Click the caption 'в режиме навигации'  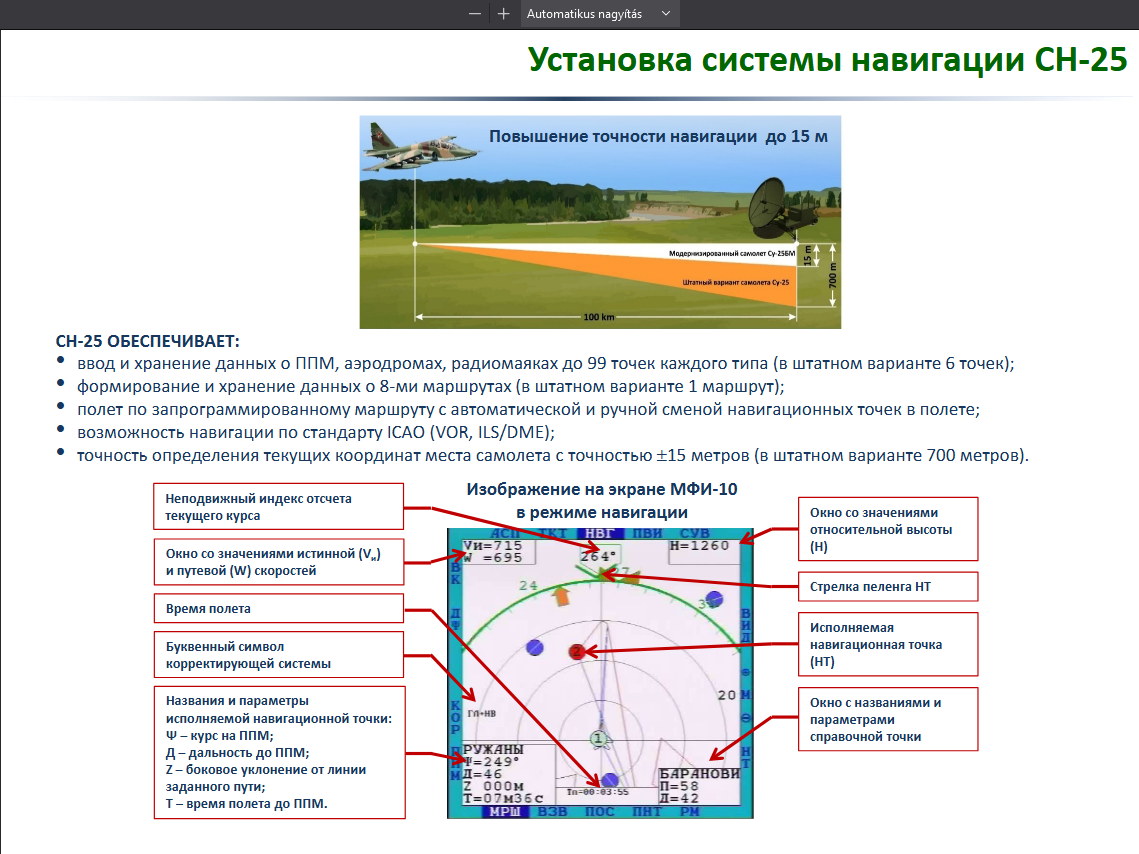(x=601, y=513)
